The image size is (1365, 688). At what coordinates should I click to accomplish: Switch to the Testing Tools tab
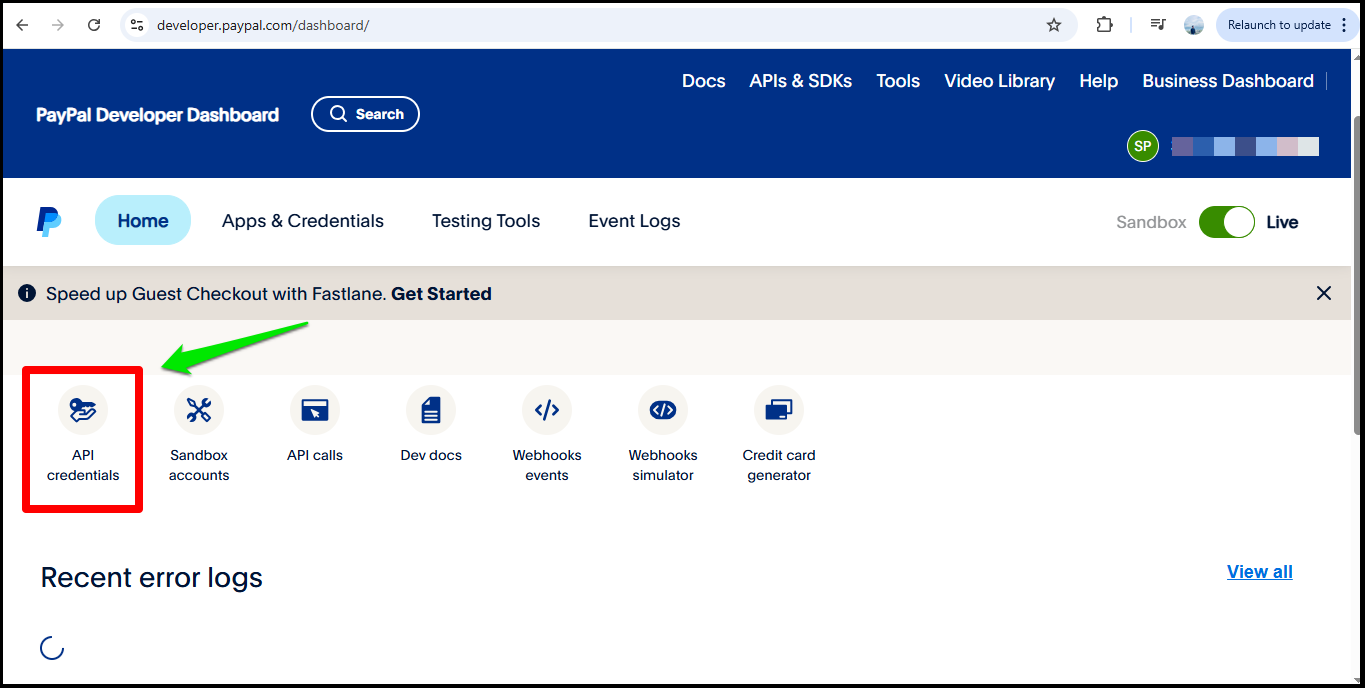pyautogui.click(x=486, y=221)
